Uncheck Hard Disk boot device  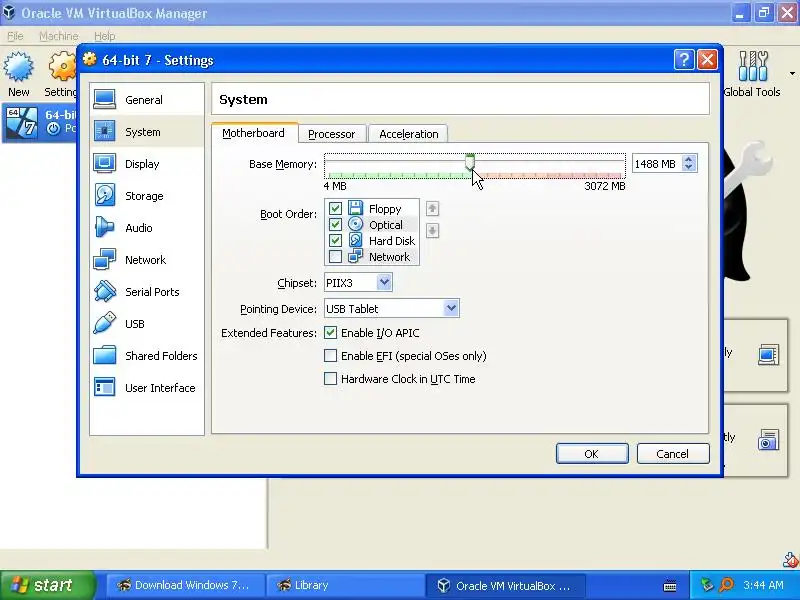(335, 240)
